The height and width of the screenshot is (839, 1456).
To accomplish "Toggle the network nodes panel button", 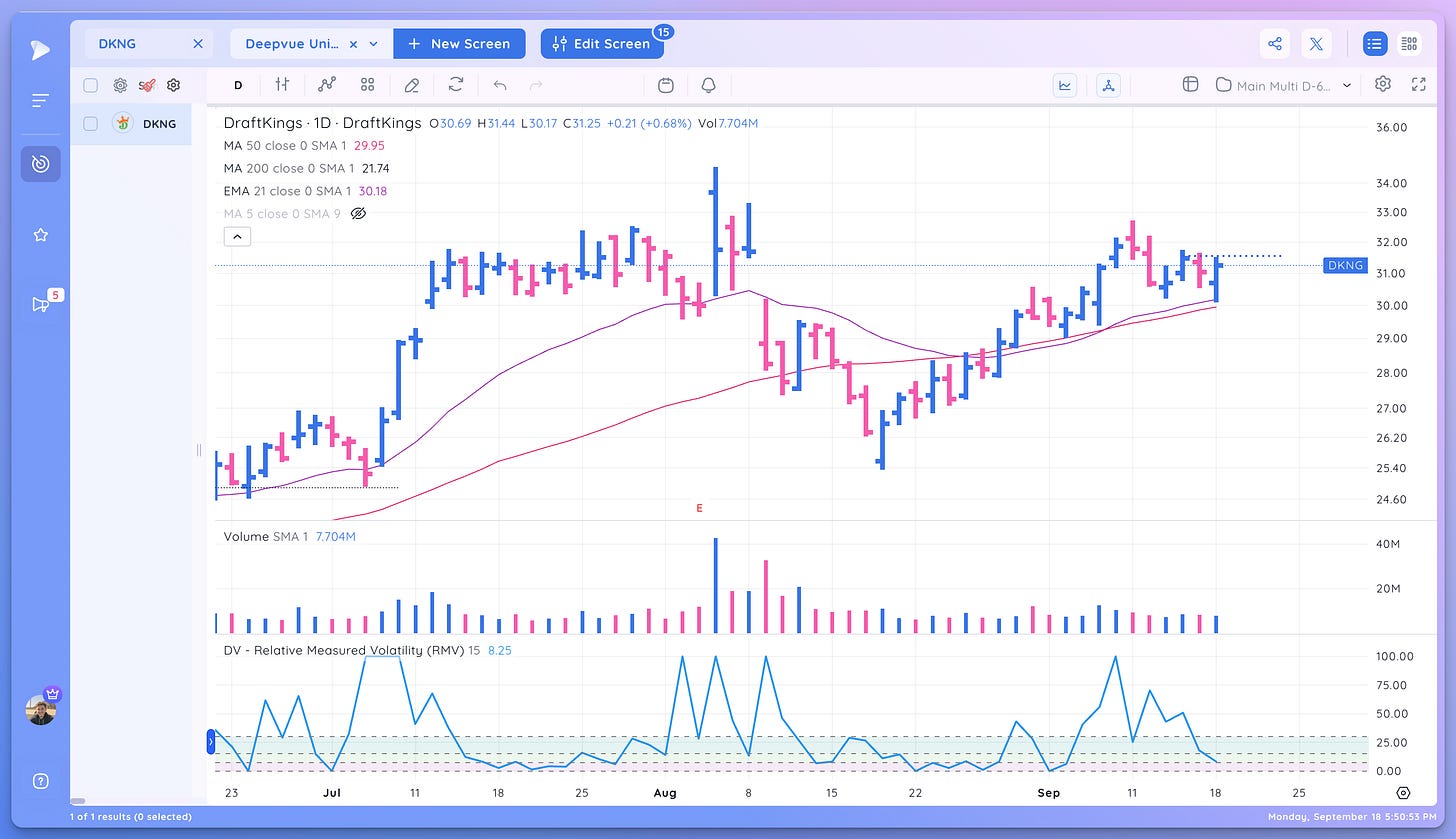I will (1108, 85).
